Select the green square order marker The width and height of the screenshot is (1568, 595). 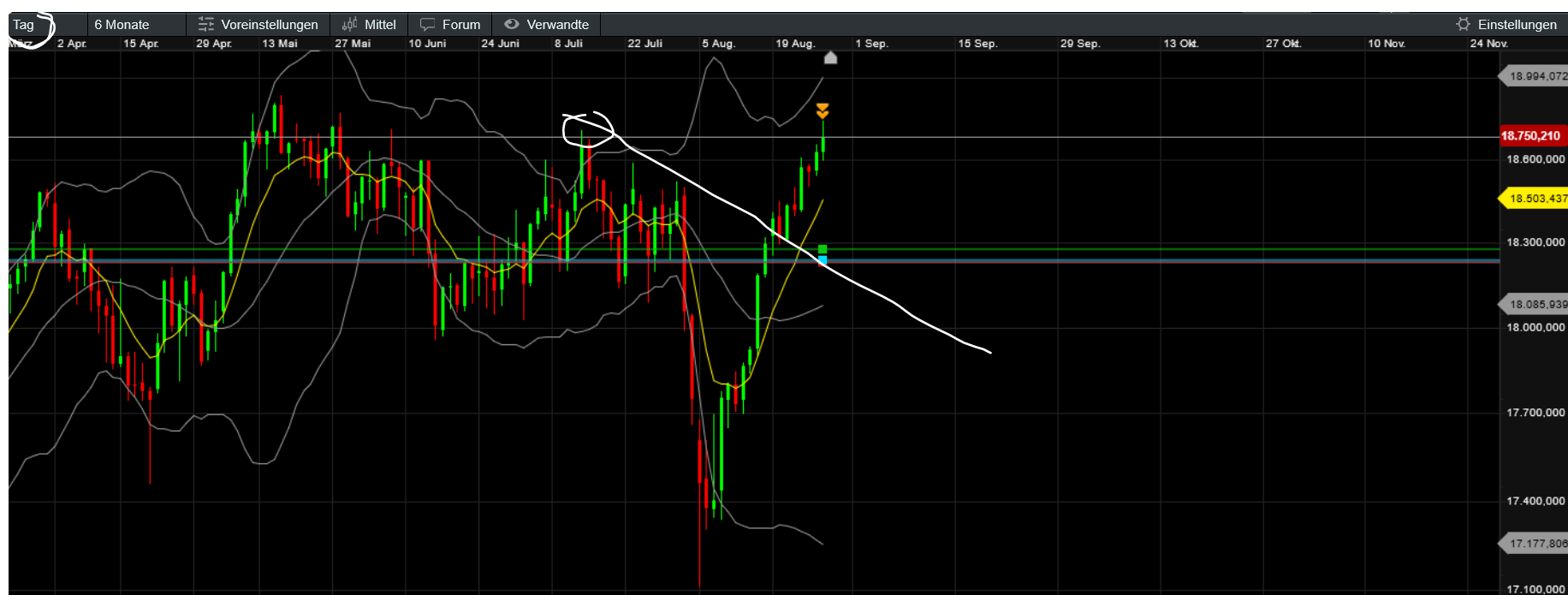[x=823, y=250]
